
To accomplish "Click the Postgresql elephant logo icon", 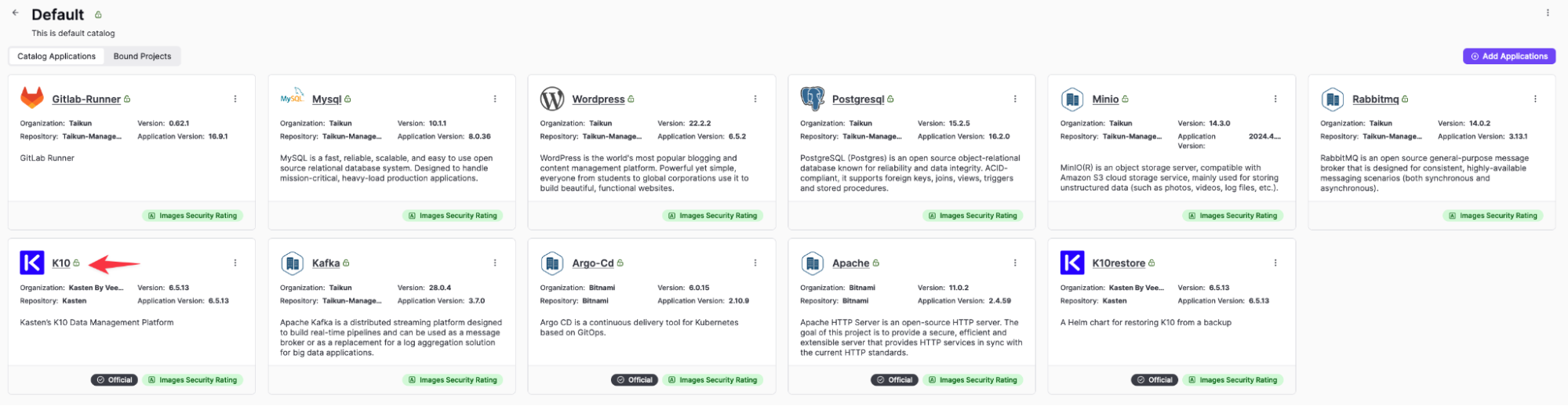I will coord(813,99).
